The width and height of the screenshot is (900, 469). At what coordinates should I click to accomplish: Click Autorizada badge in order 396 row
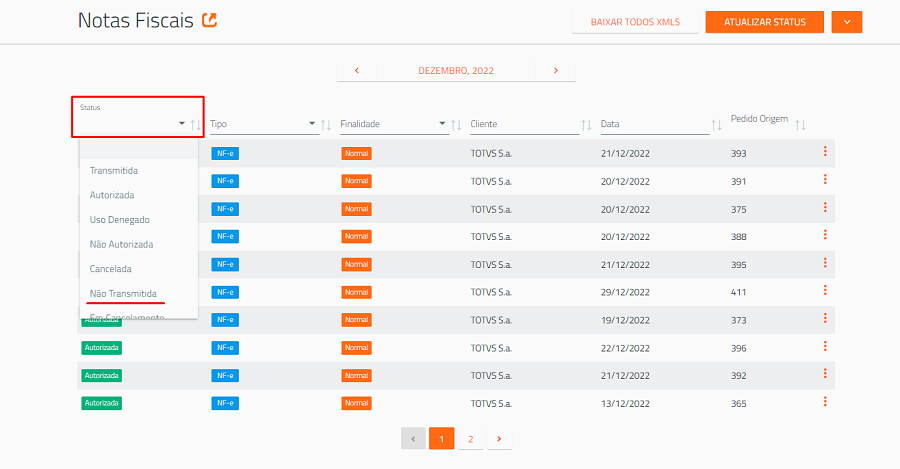[102, 348]
